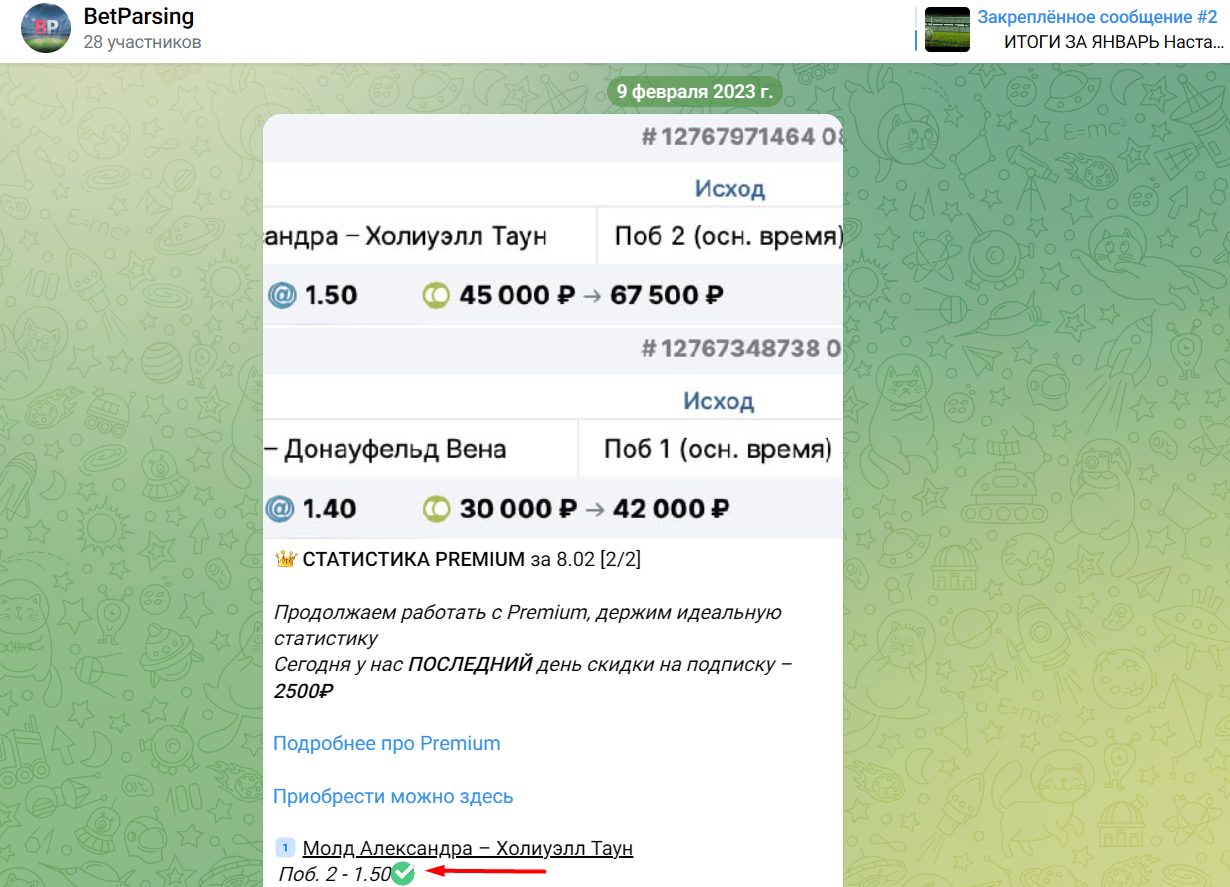Select bet ID #12767971464
Viewport: 1230px width, 887px height.
tap(728, 137)
